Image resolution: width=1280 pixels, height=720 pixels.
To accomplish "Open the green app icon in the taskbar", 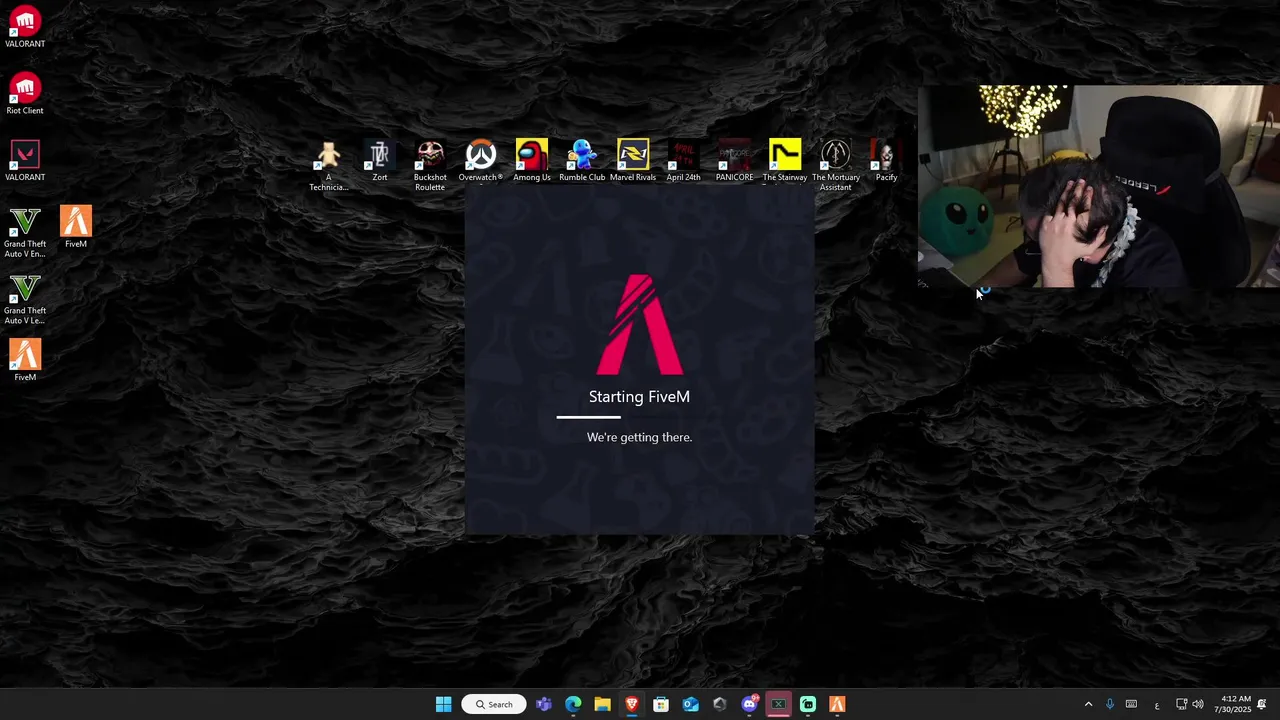I will coord(808,704).
